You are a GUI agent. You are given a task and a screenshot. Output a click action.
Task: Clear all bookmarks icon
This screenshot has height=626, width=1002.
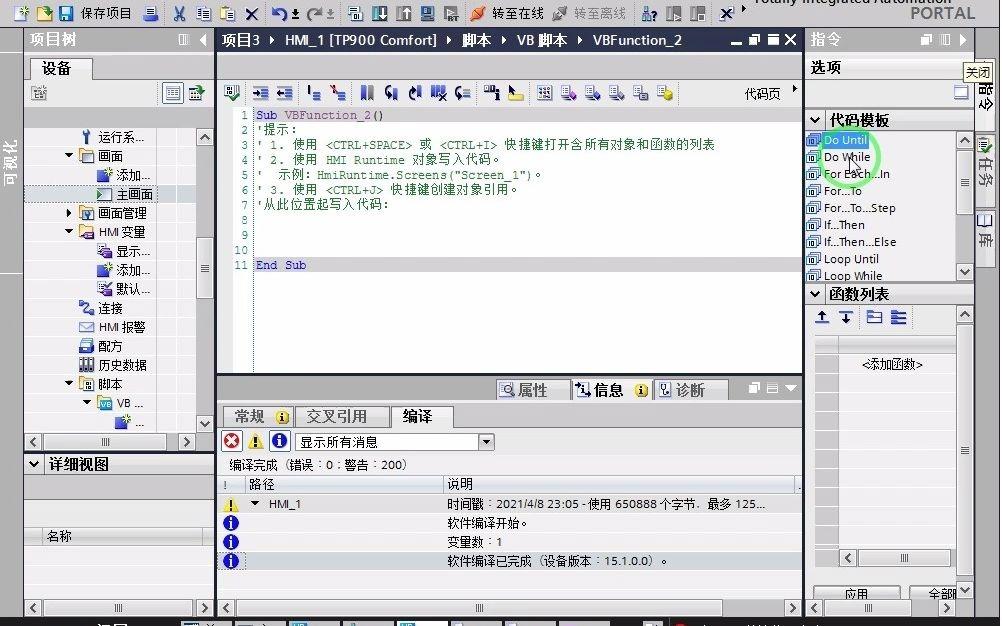click(438, 93)
